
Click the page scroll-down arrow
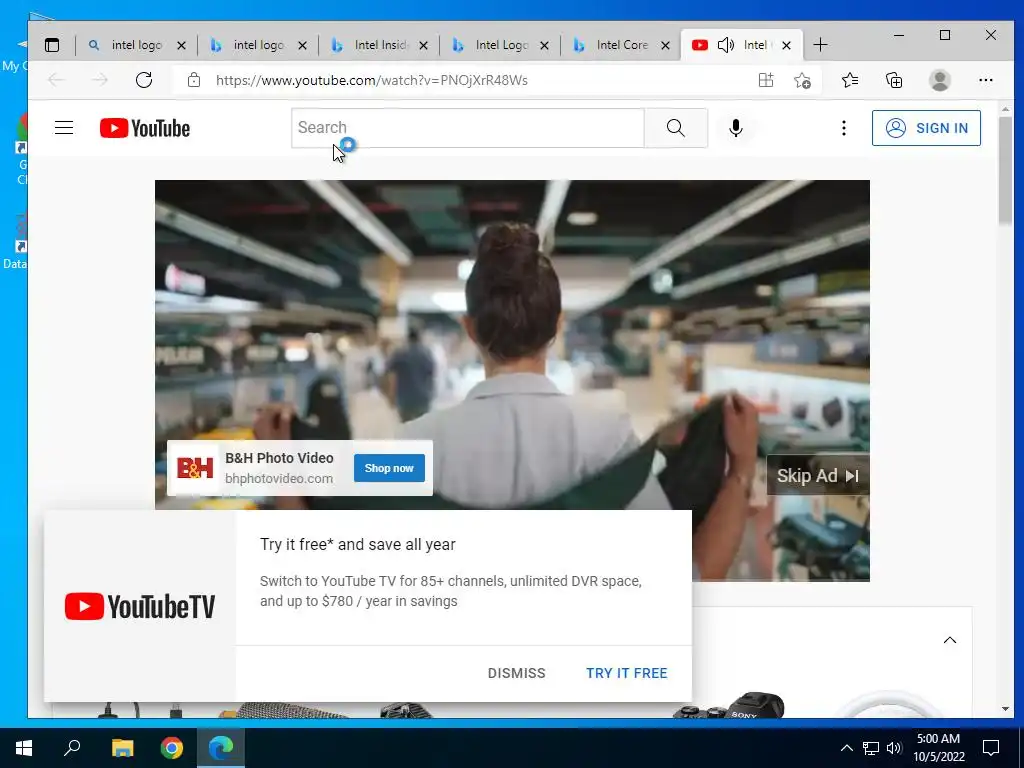coord(1005,709)
